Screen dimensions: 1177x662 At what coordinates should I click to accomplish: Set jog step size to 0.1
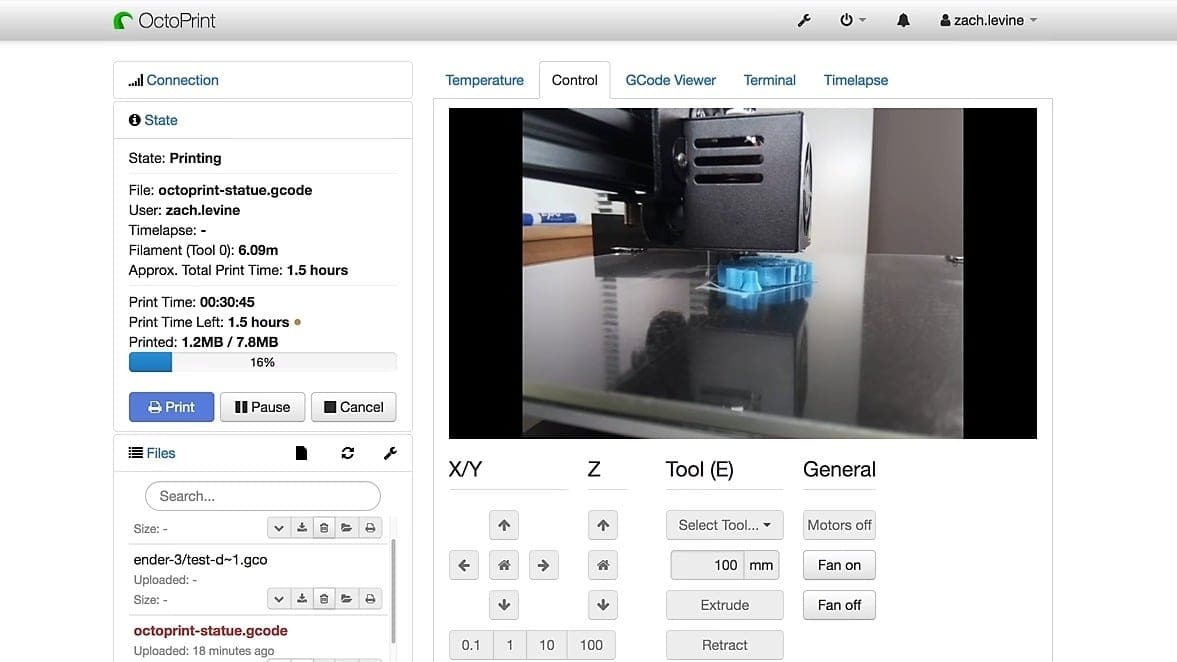[x=470, y=645]
